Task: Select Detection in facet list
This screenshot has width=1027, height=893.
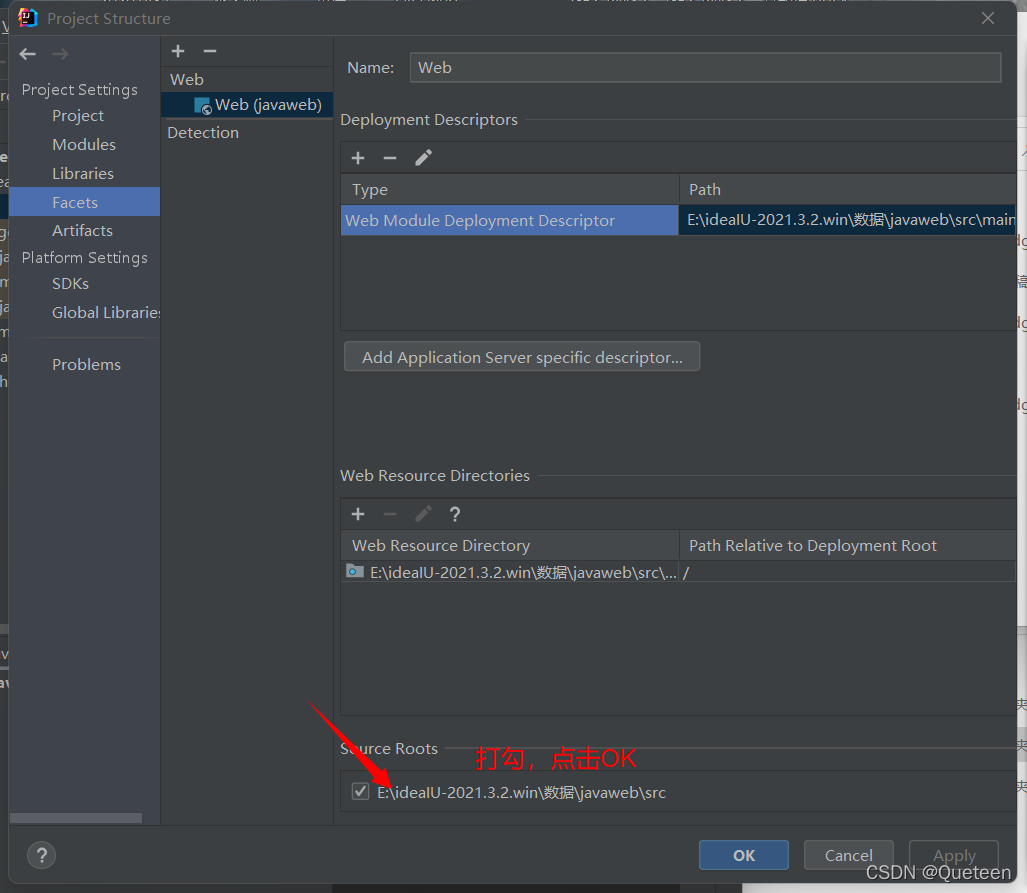Action: tap(203, 132)
